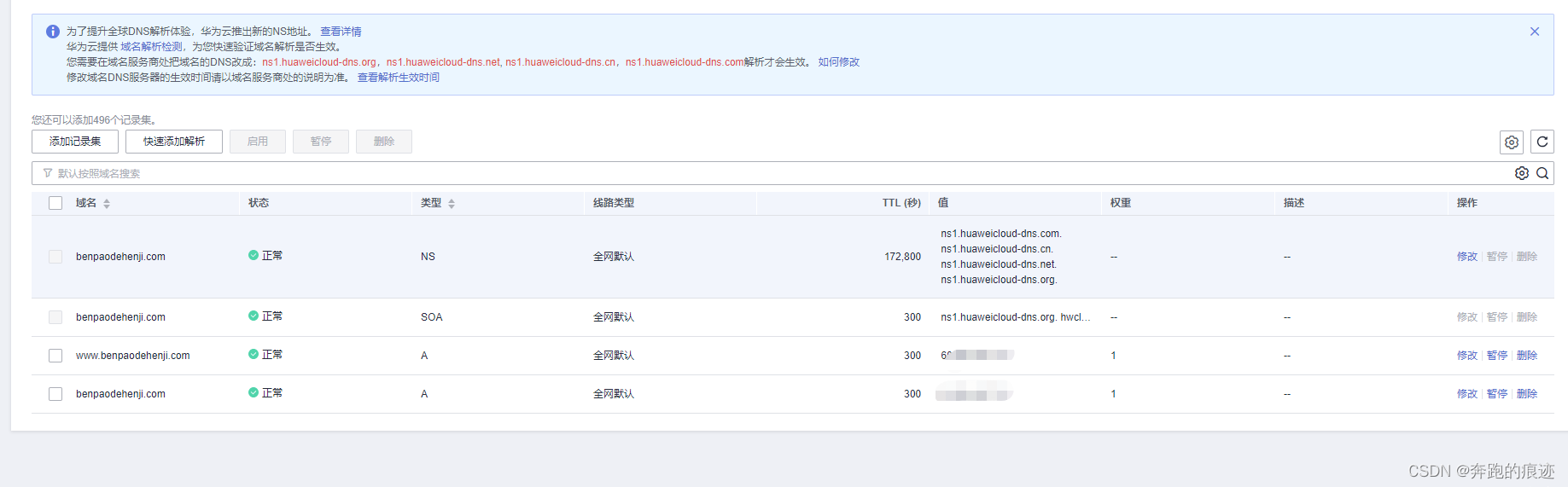This screenshot has height=487, width=1568.
Task: Tick checkbox for NS record row
Action: click(x=55, y=257)
